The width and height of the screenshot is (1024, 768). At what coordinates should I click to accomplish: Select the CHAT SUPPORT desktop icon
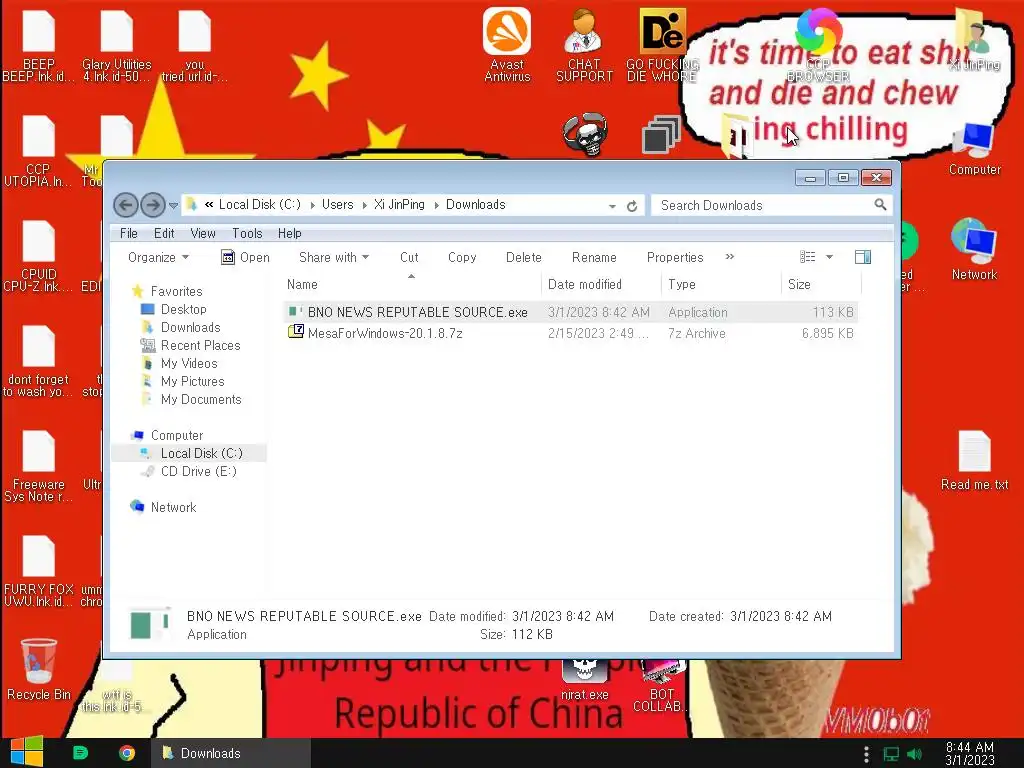[584, 44]
